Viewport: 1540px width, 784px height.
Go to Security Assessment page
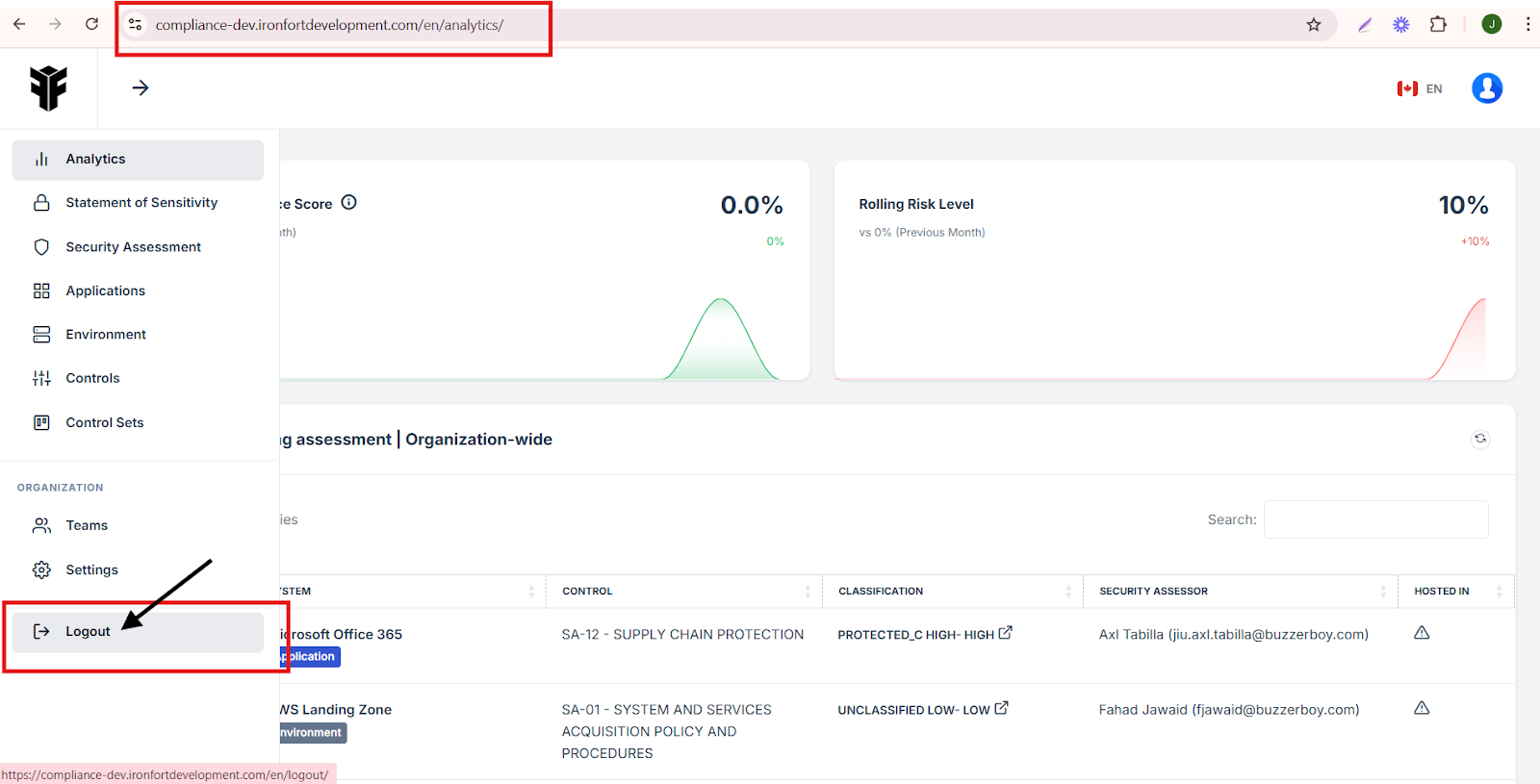tap(133, 247)
